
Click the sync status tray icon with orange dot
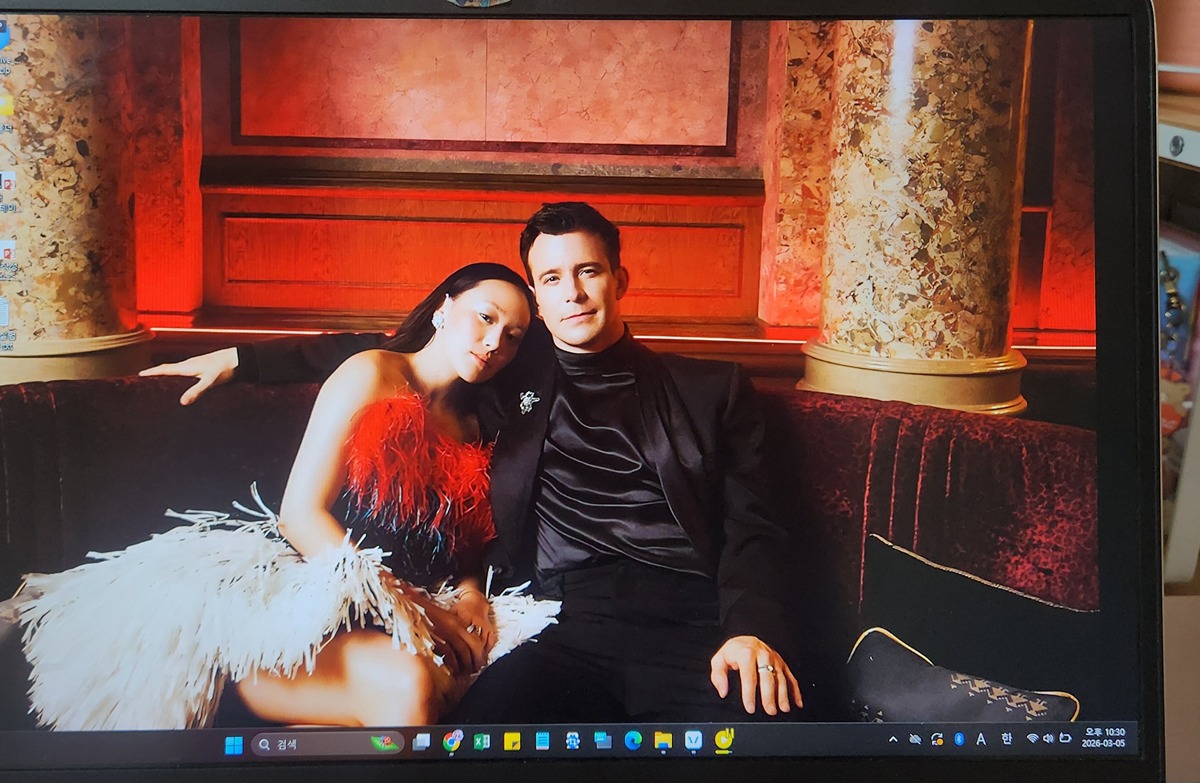pos(936,739)
